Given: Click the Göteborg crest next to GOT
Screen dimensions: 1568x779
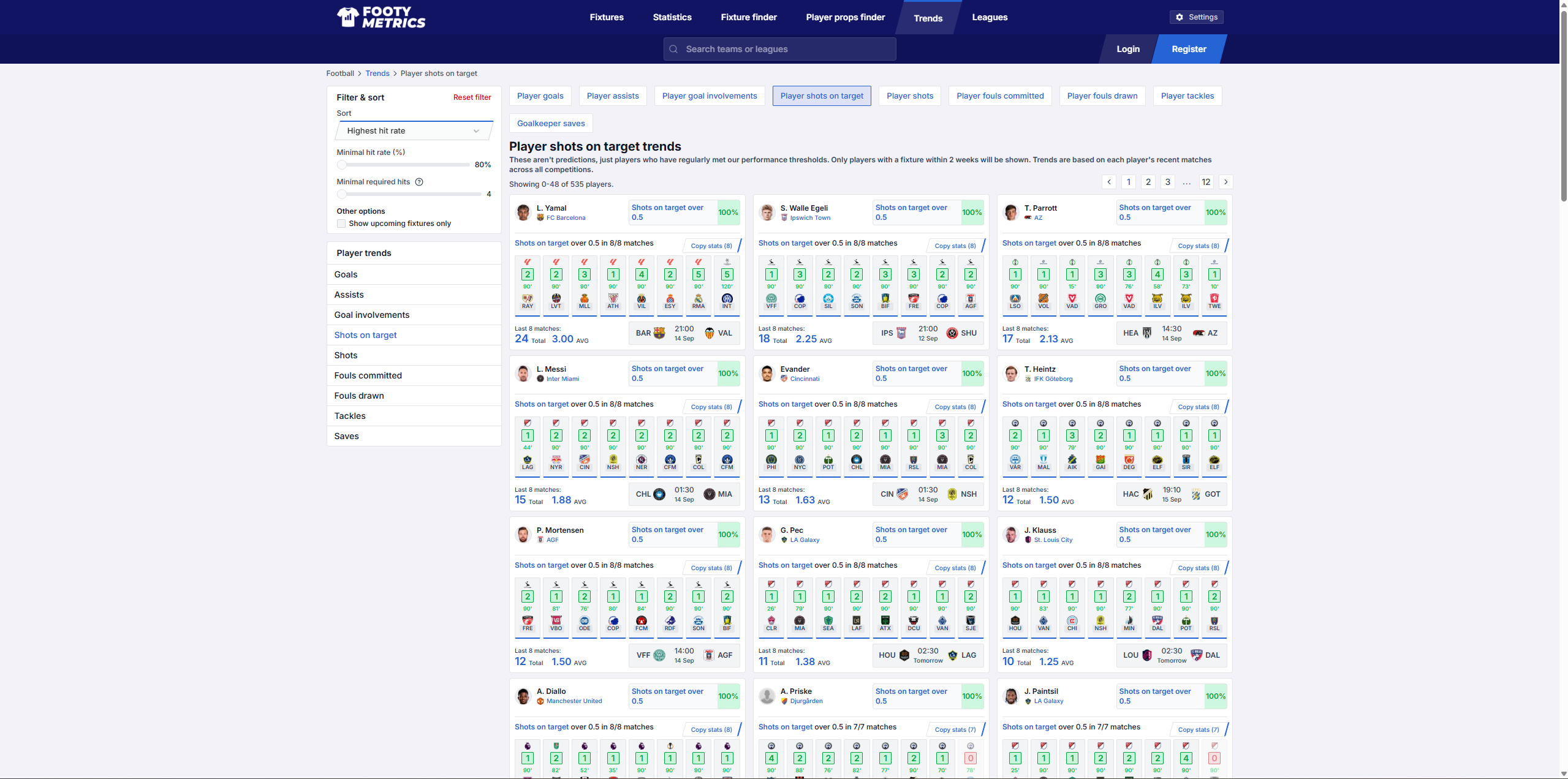Looking at the screenshot, I should point(1196,494).
